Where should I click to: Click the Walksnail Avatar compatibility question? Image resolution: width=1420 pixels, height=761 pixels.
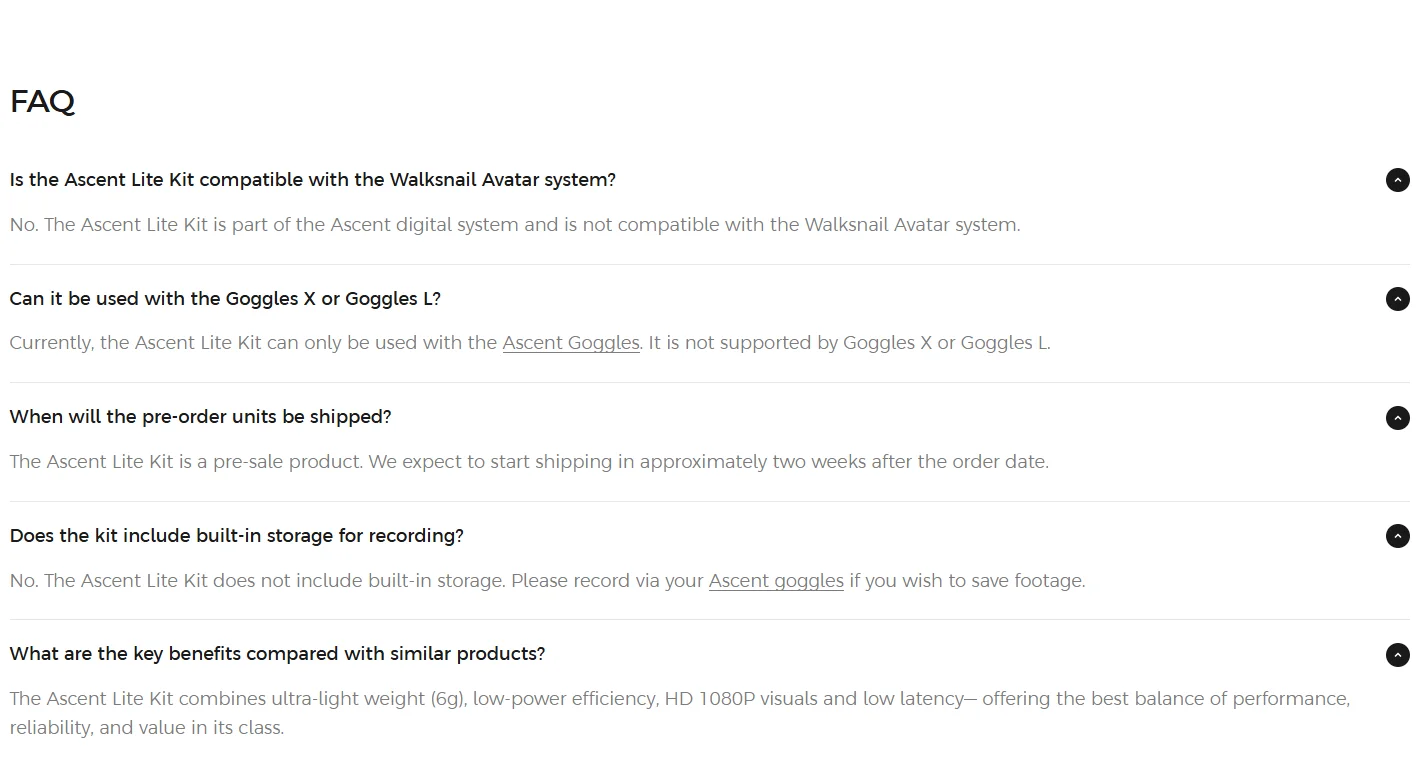[313, 180]
